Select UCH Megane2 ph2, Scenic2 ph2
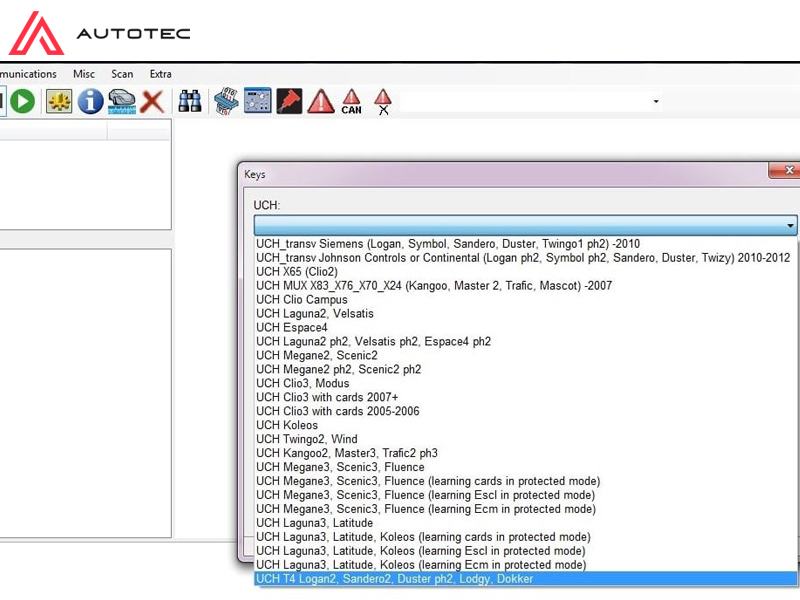The image size is (800, 600). coord(526,369)
